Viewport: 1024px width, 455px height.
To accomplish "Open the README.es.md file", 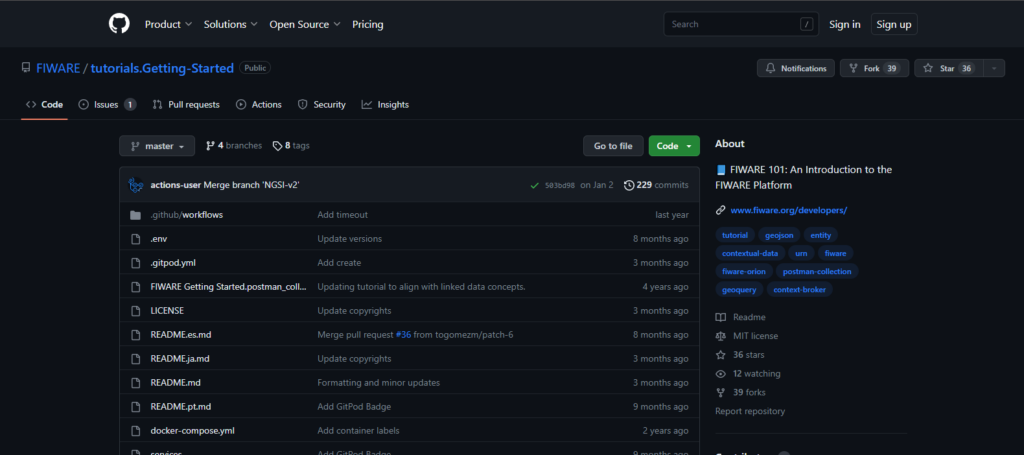I will pos(181,334).
